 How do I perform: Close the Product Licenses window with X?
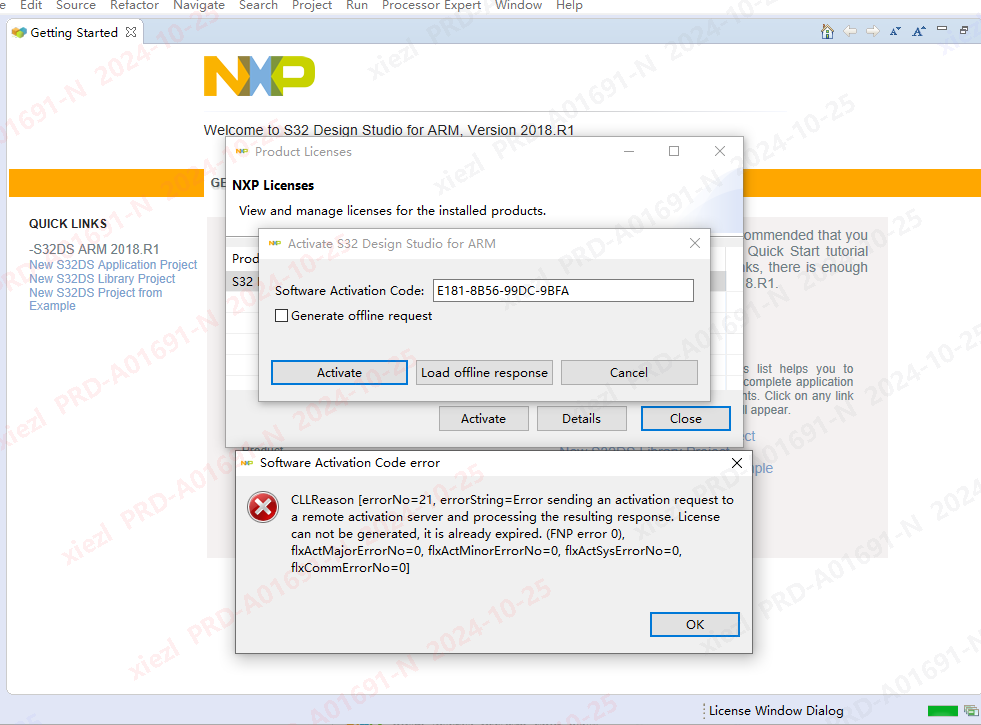(720, 151)
